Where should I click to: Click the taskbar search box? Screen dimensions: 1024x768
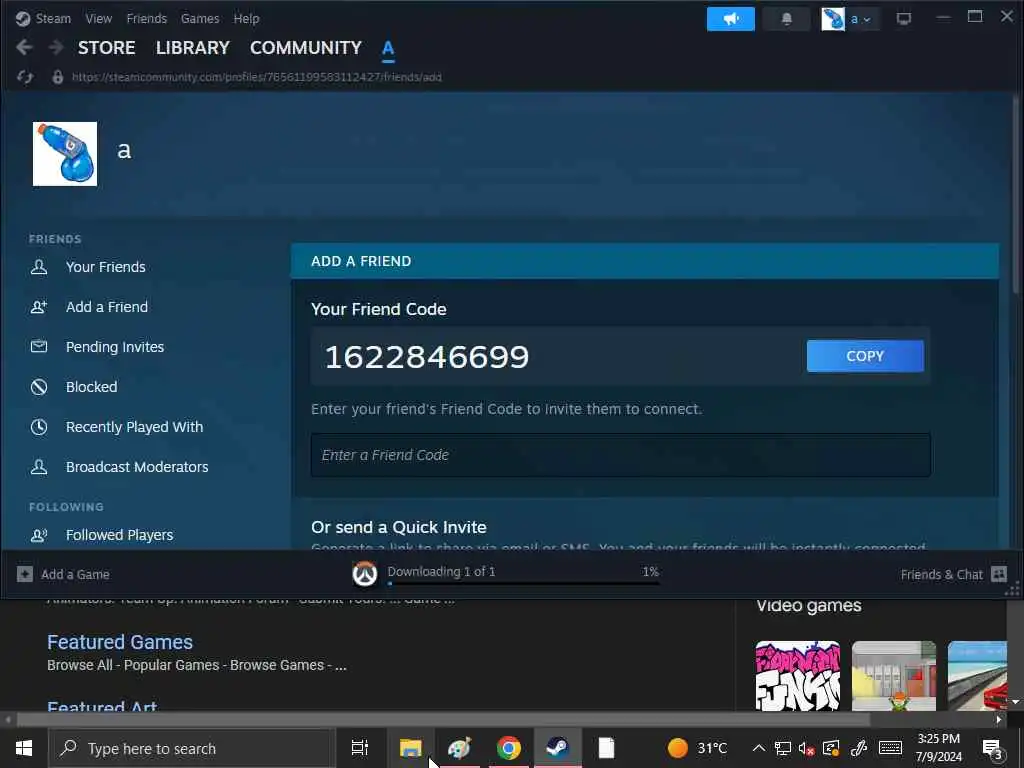point(191,748)
